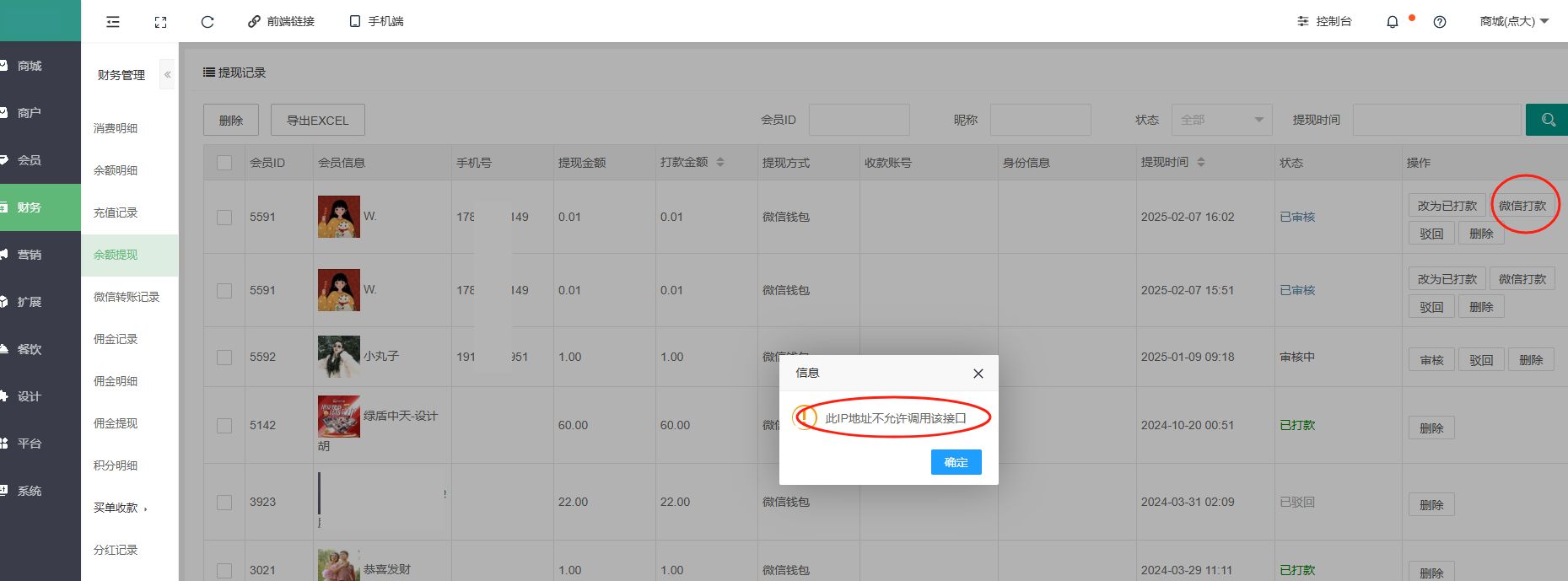Screen dimensions: 1568x581
Task: Expand the 买单收款 submenu
Action: tap(120, 508)
